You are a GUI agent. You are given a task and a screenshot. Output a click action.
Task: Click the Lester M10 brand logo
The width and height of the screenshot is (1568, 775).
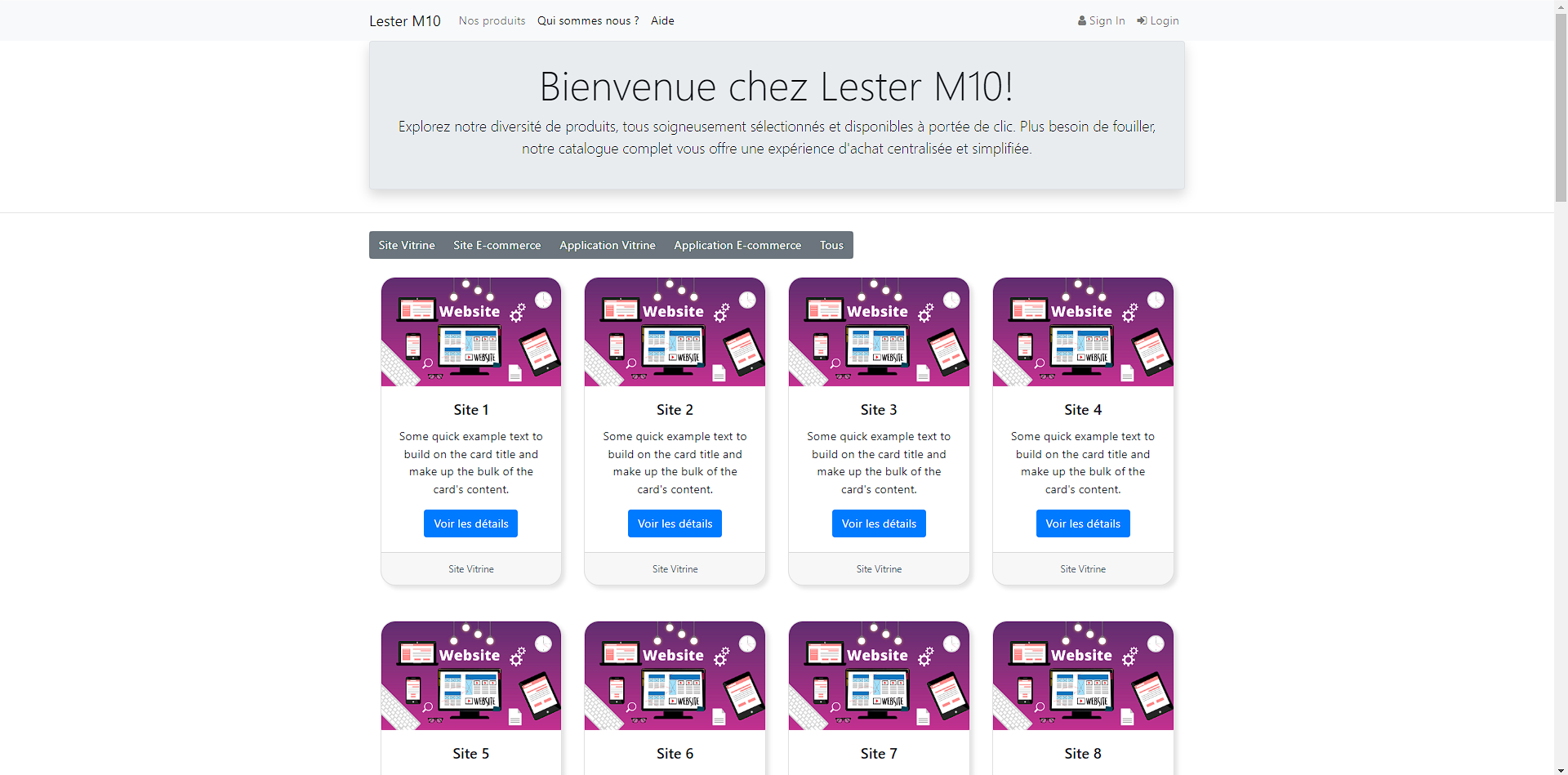[405, 21]
